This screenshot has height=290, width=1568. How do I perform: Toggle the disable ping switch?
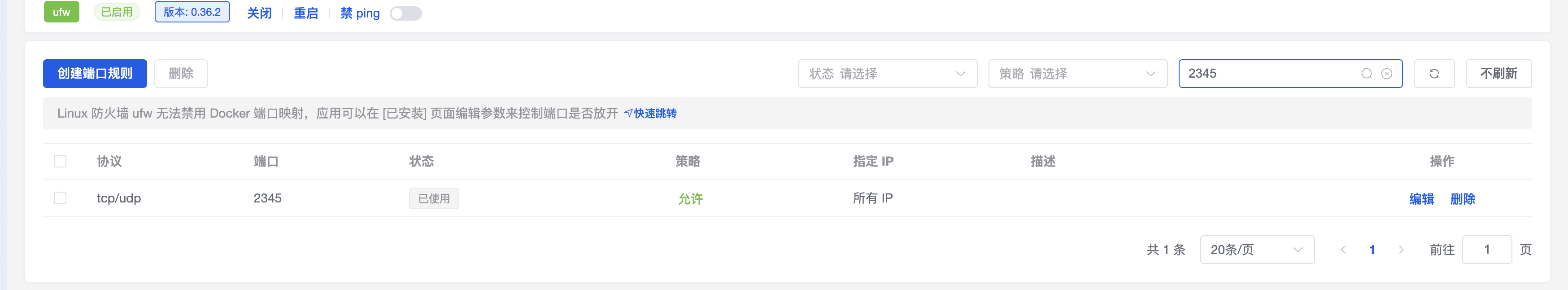[405, 13]
